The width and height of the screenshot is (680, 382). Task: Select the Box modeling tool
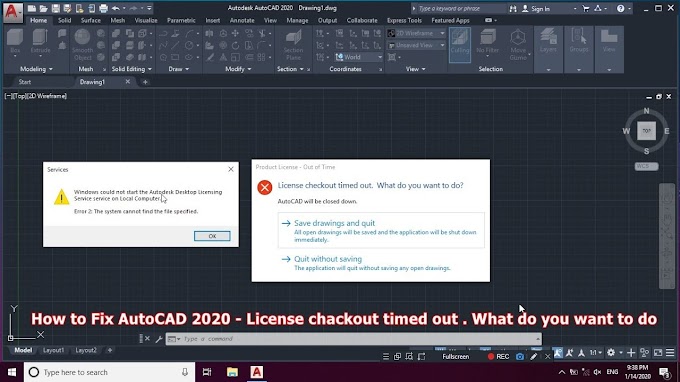[x=15, y=42]
